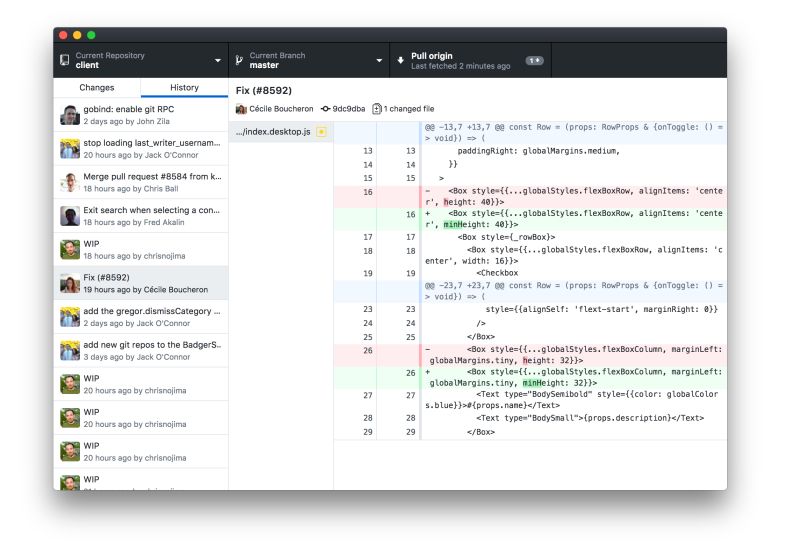Click the repository icon next to client
Screen dimensions: 800x556
click(65, 60)
